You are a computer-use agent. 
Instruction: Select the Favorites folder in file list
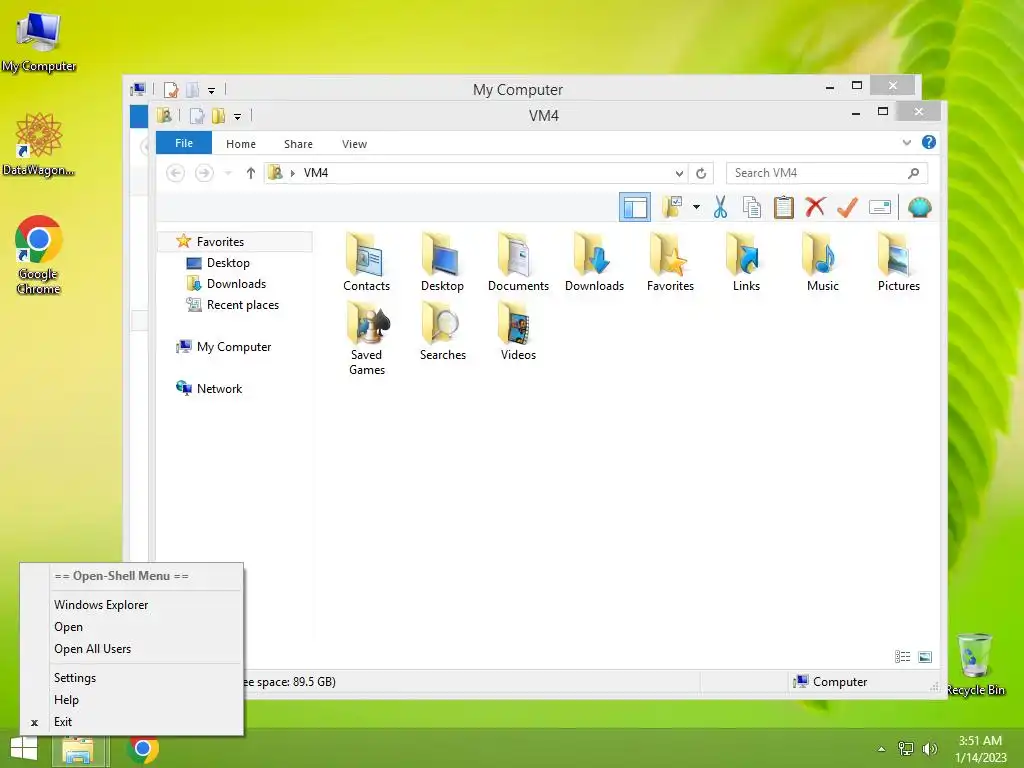point(670,263)
